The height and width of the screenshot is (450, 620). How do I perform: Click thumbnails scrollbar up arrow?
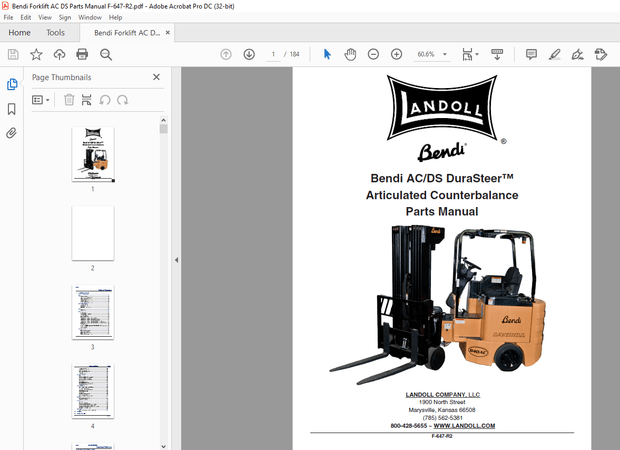click(x=163, y=120)
